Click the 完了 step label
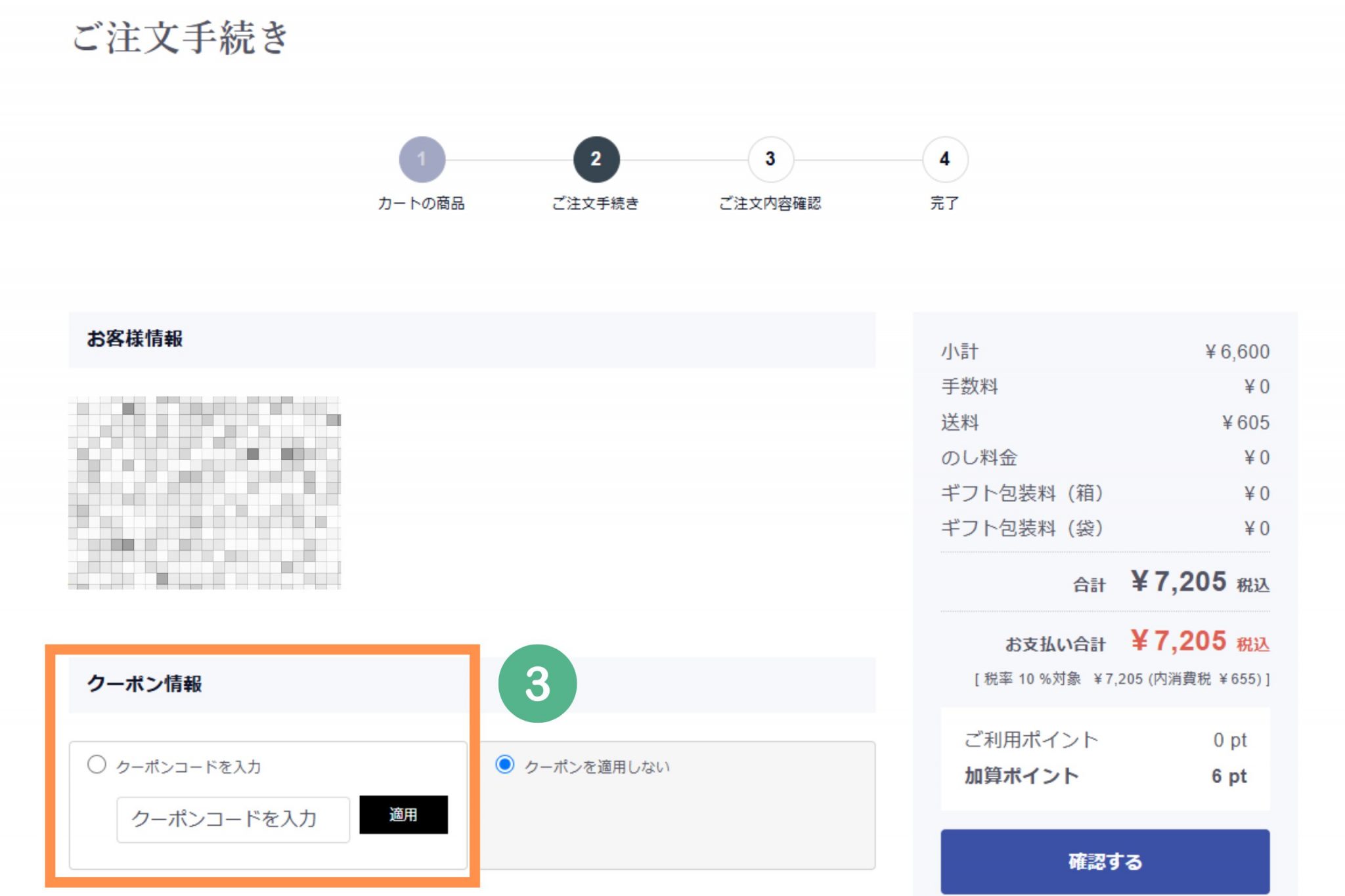This screenshot has height=896, width=1345. click(944, 203)
